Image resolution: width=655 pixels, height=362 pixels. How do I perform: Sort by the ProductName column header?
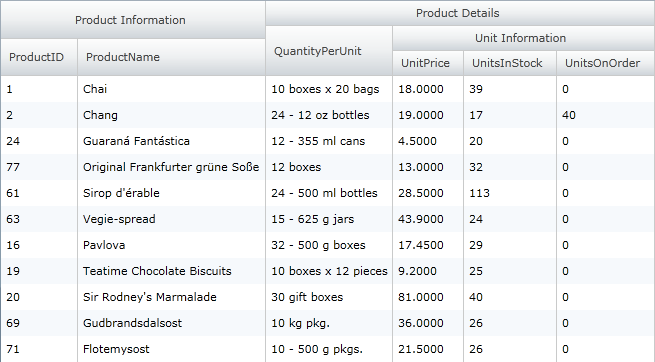pyautogui.click(x=172, y=57)
